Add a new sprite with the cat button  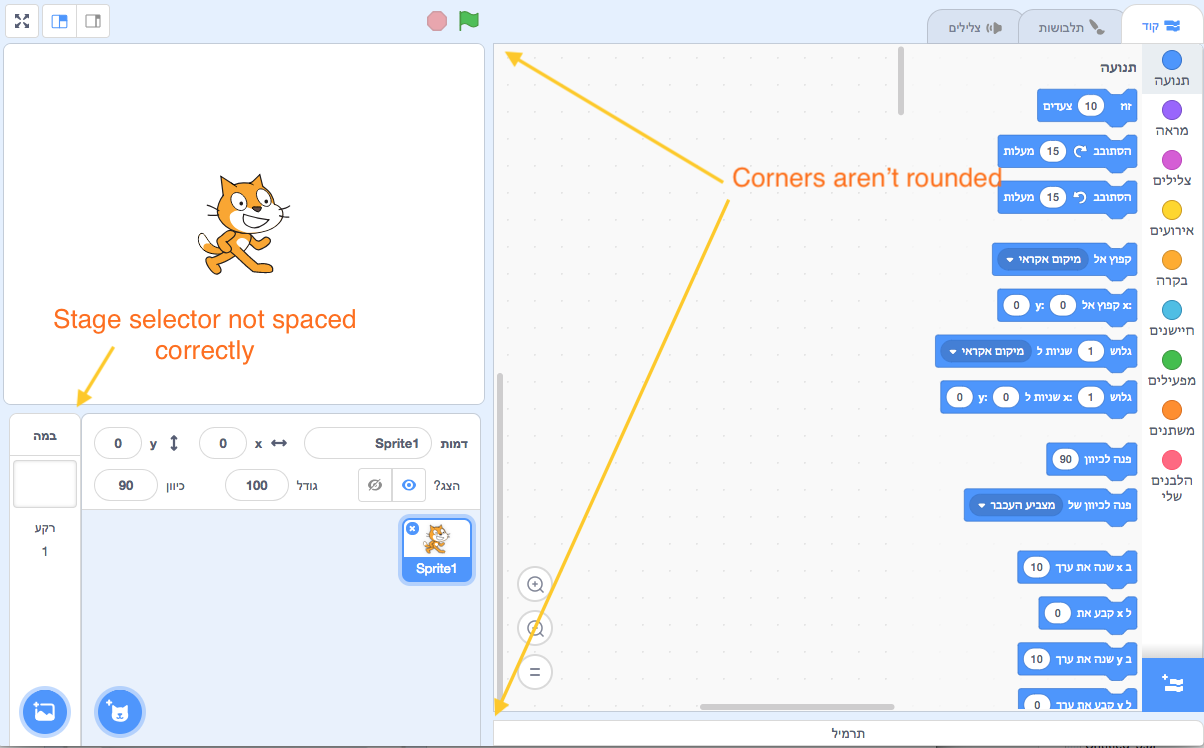119,712
